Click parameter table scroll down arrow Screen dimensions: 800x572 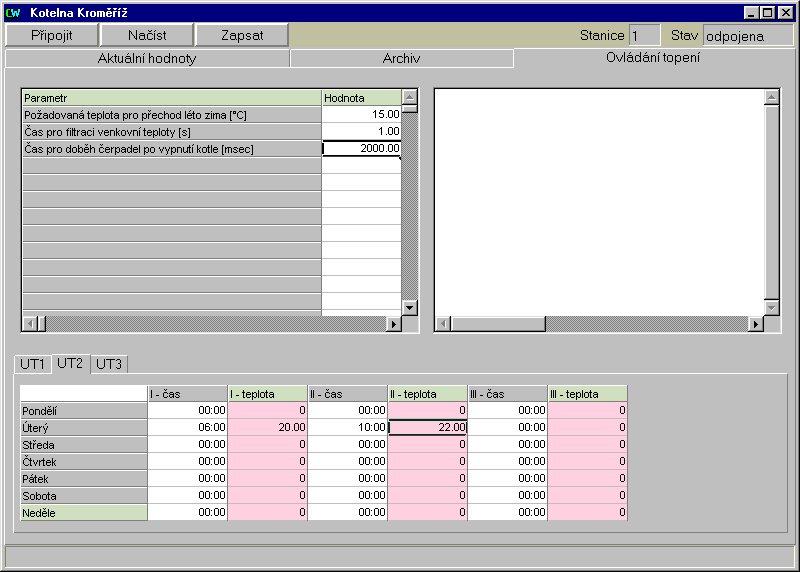tap(409, 307)
